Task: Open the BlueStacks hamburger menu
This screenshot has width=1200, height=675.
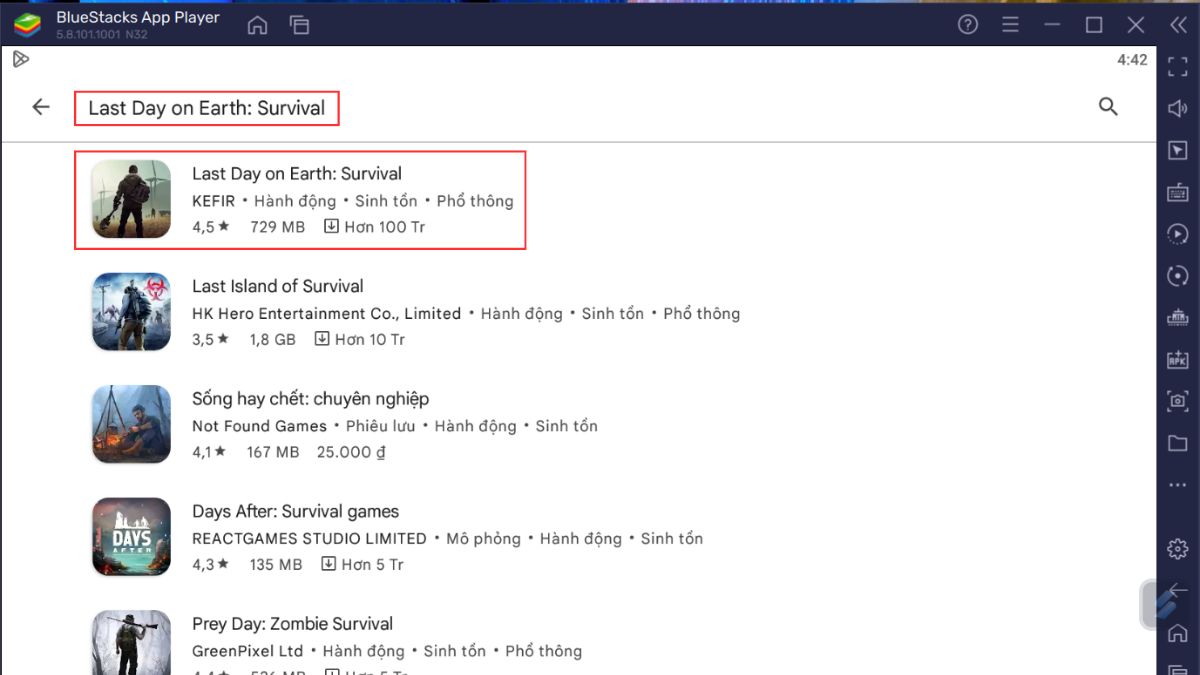Action: click(1010, 25)
